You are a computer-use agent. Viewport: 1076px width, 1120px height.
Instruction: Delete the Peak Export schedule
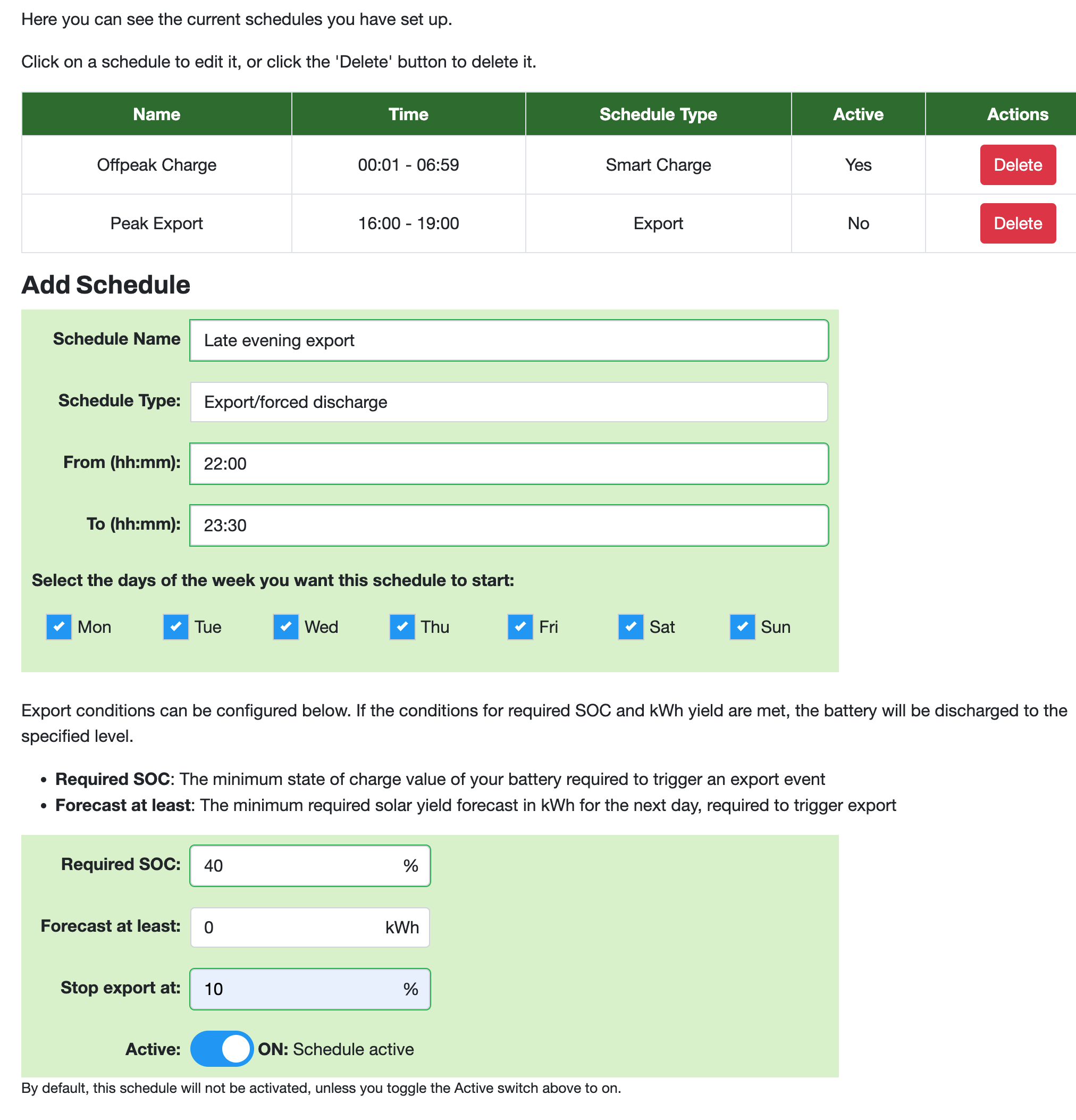[x=1017, y=223]
